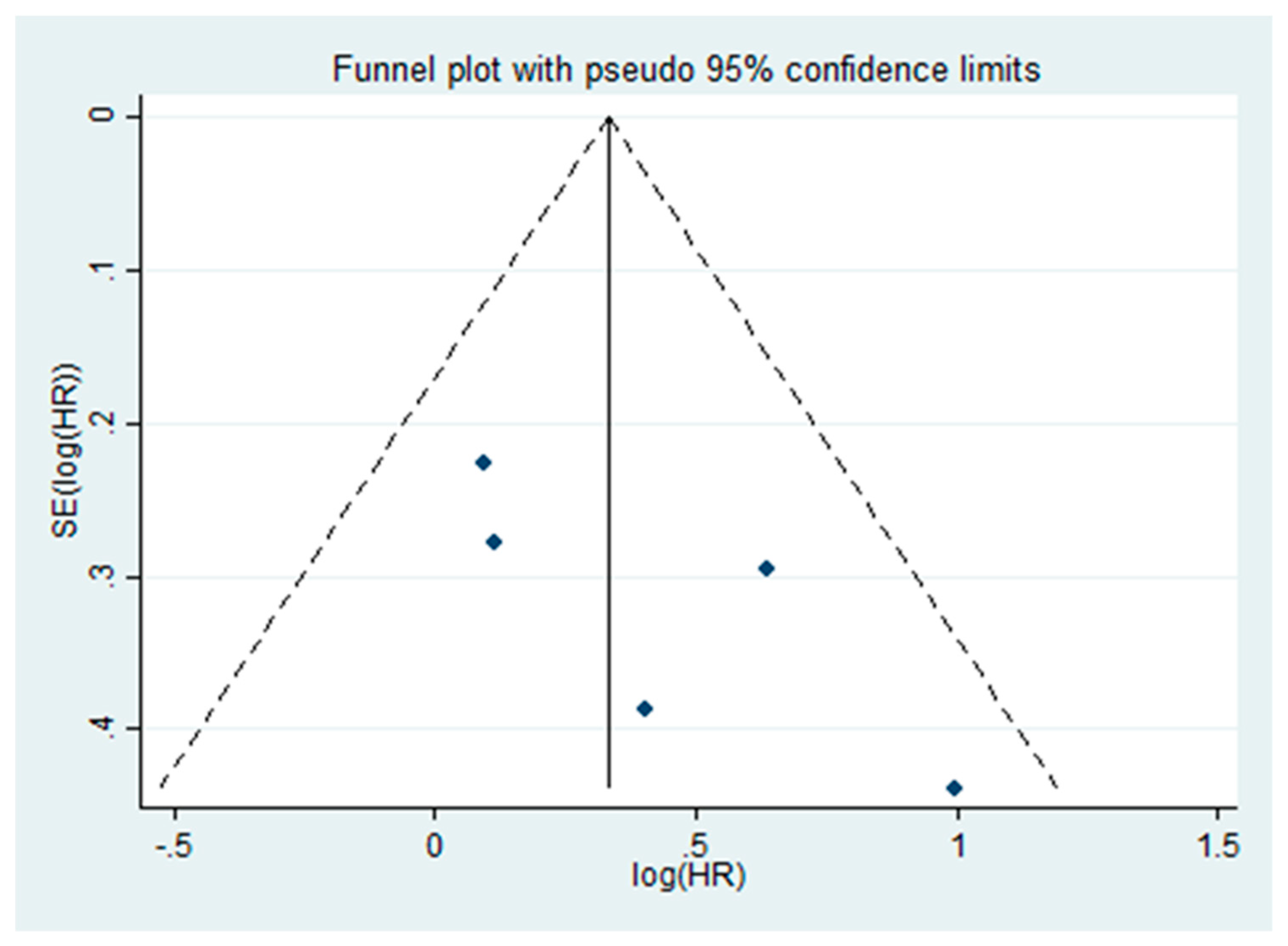
Task: Click the diamond between .3 and .4 gridlines
Action: tap(645, 708)
